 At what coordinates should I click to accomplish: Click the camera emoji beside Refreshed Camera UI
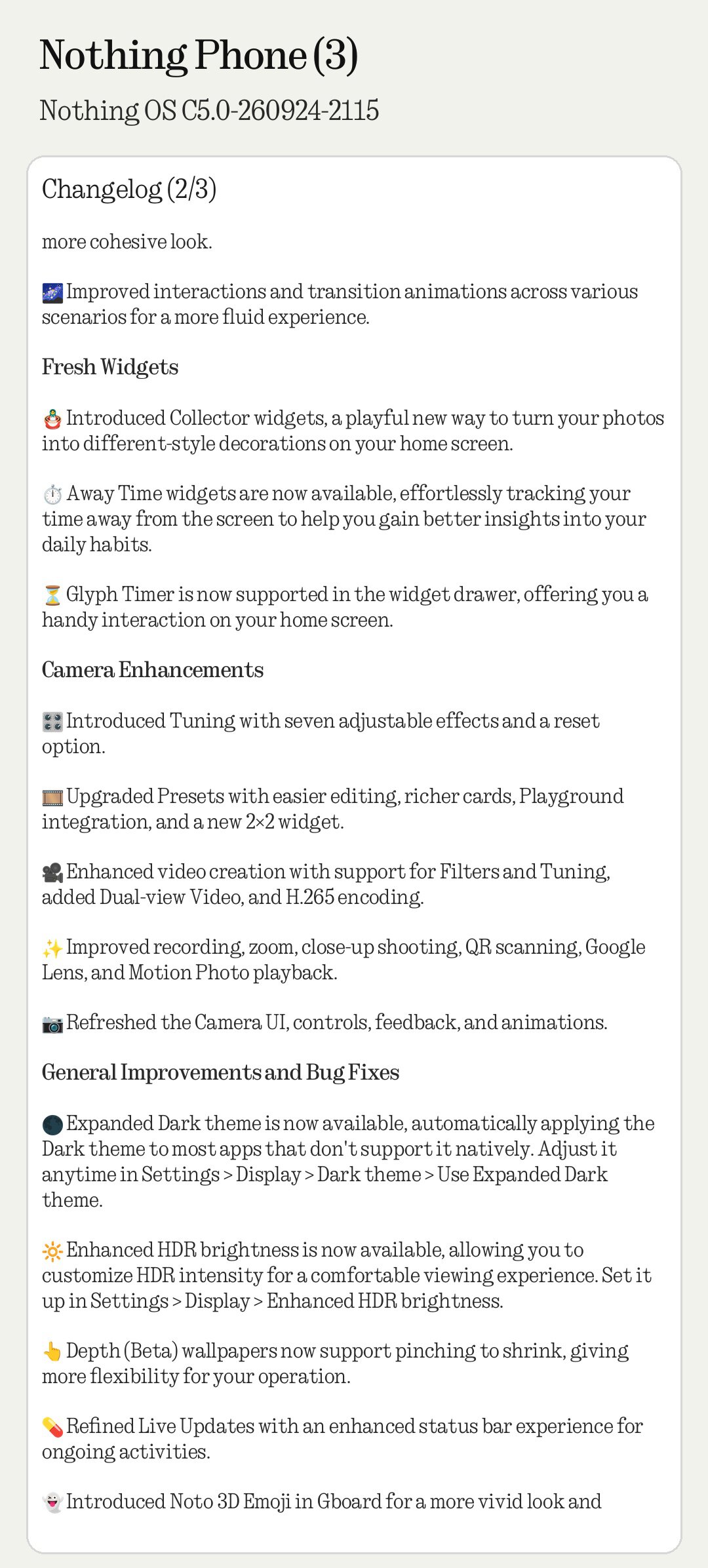coord(52,1023)
